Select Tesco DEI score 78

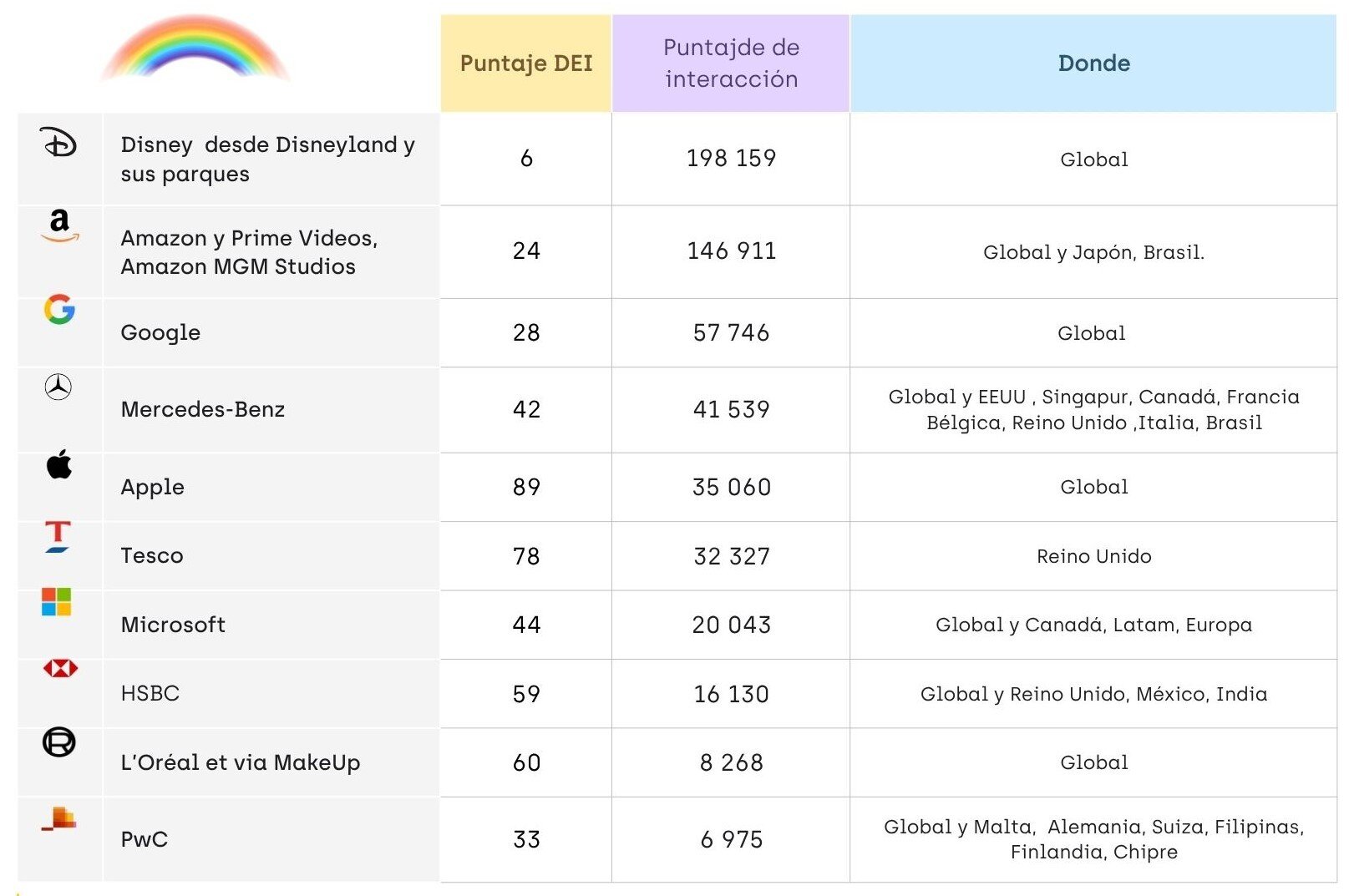point(526,556)
